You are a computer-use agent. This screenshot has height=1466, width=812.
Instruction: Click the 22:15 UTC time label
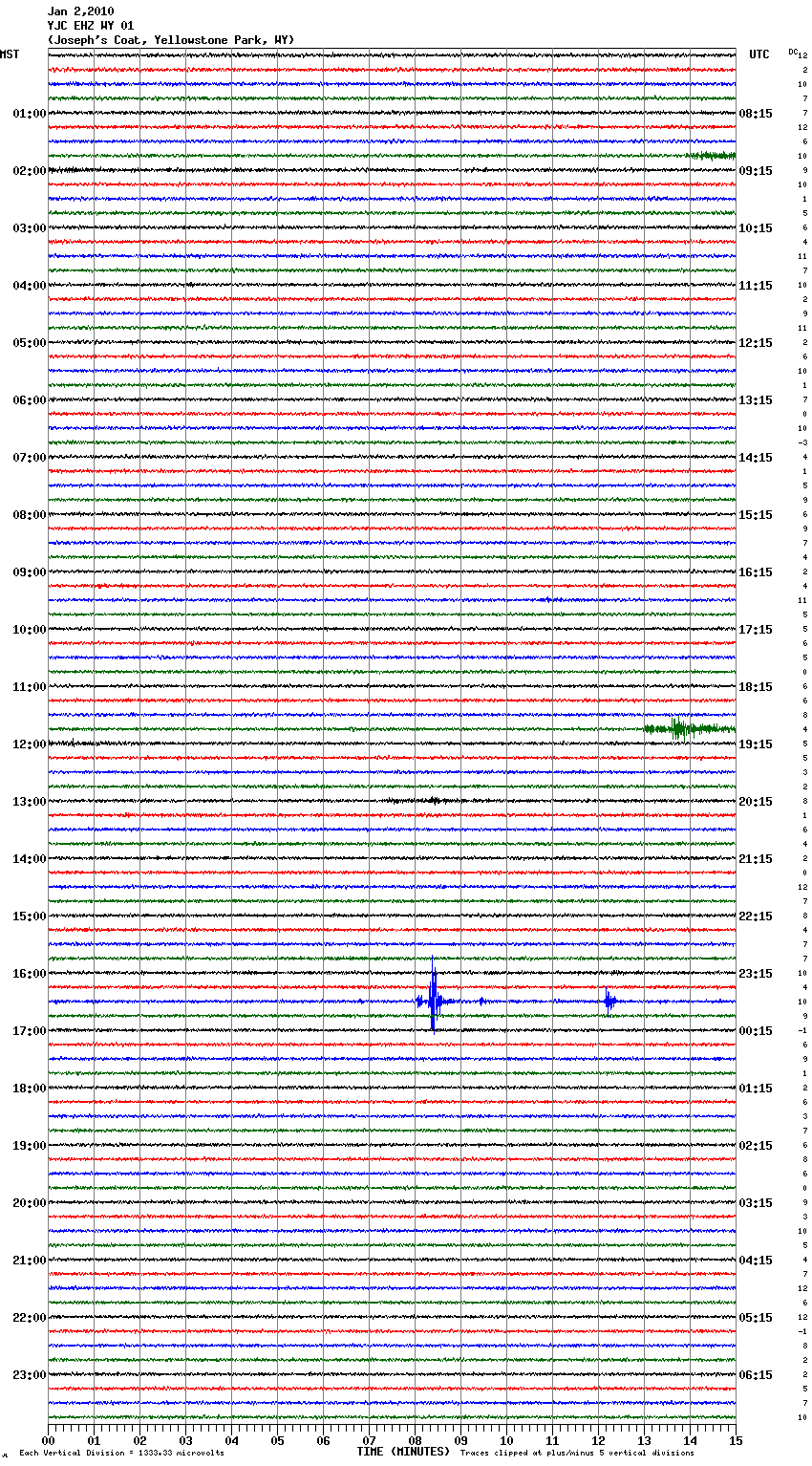(756, 916)
